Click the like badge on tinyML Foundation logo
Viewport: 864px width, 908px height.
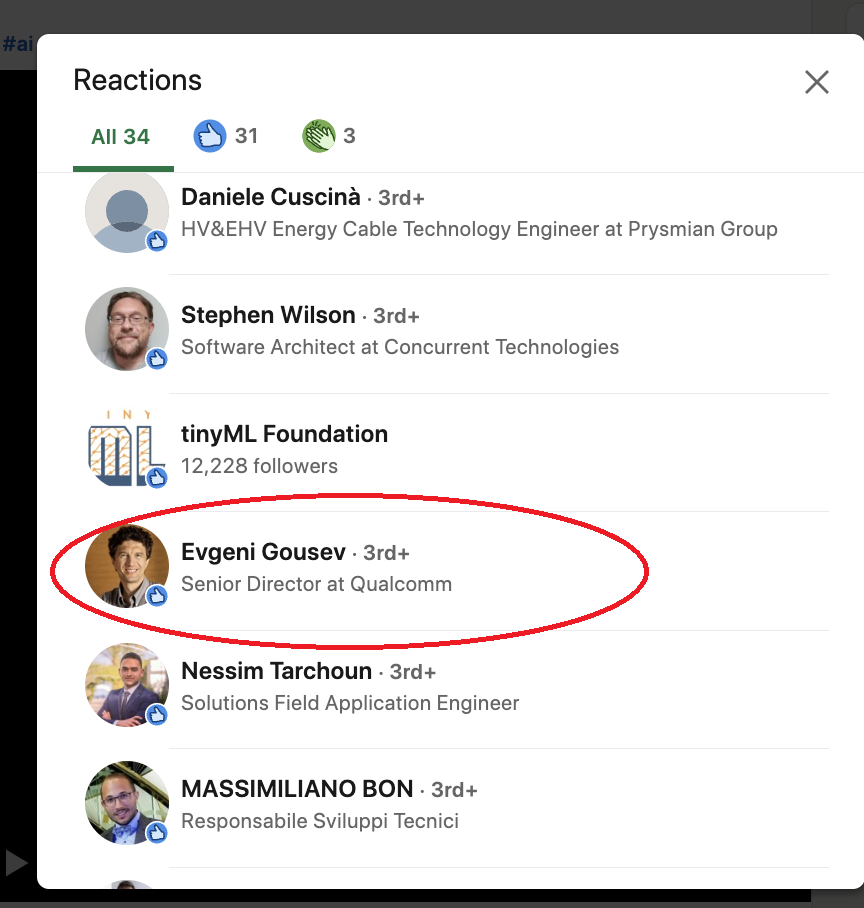pyautogui.click(x=157, y=478)
